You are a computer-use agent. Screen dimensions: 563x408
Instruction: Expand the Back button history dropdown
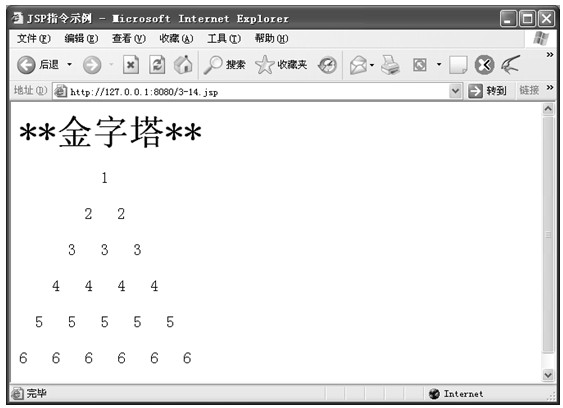69,65
